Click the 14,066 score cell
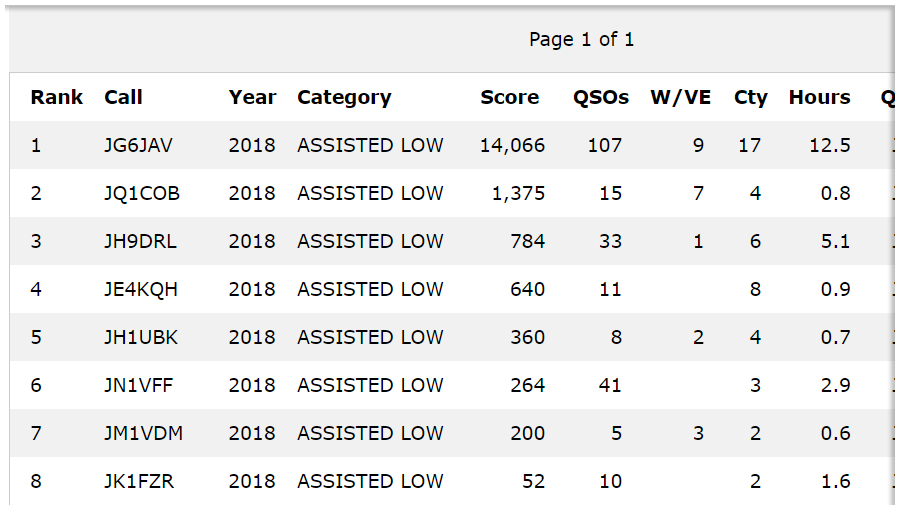Image resolution: width=900 pixels, height=510 pixels. coord(512,145)
